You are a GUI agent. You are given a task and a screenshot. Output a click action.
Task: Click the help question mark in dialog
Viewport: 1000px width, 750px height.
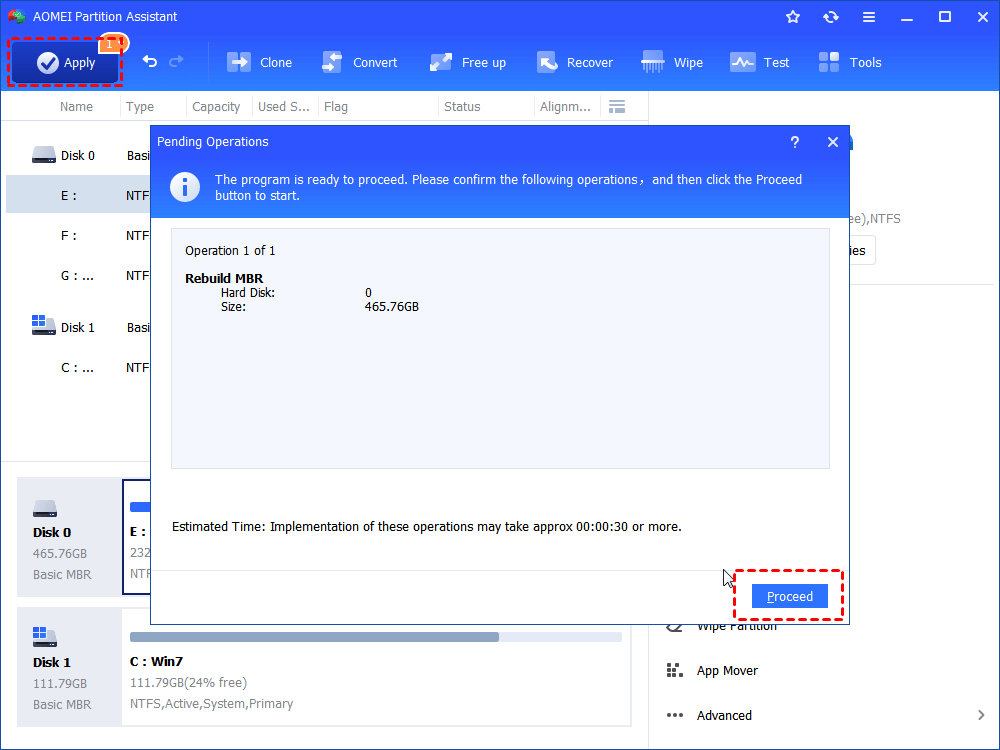click(x=795, y=142)
